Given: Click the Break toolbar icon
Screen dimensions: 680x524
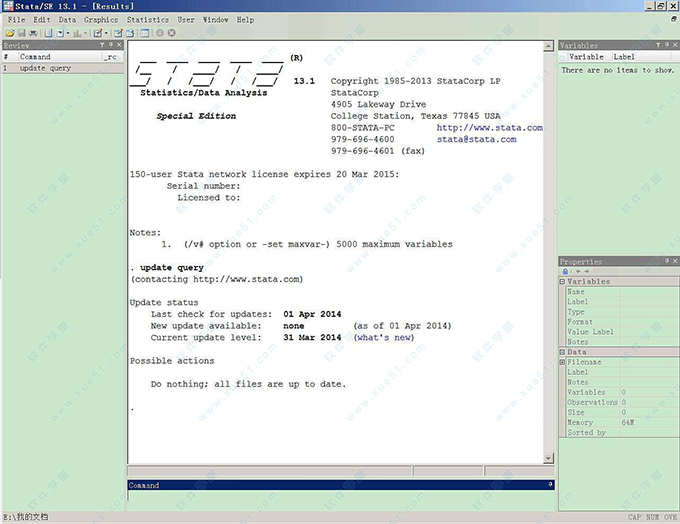Looking at the screenshot, I should pos(172,33).
